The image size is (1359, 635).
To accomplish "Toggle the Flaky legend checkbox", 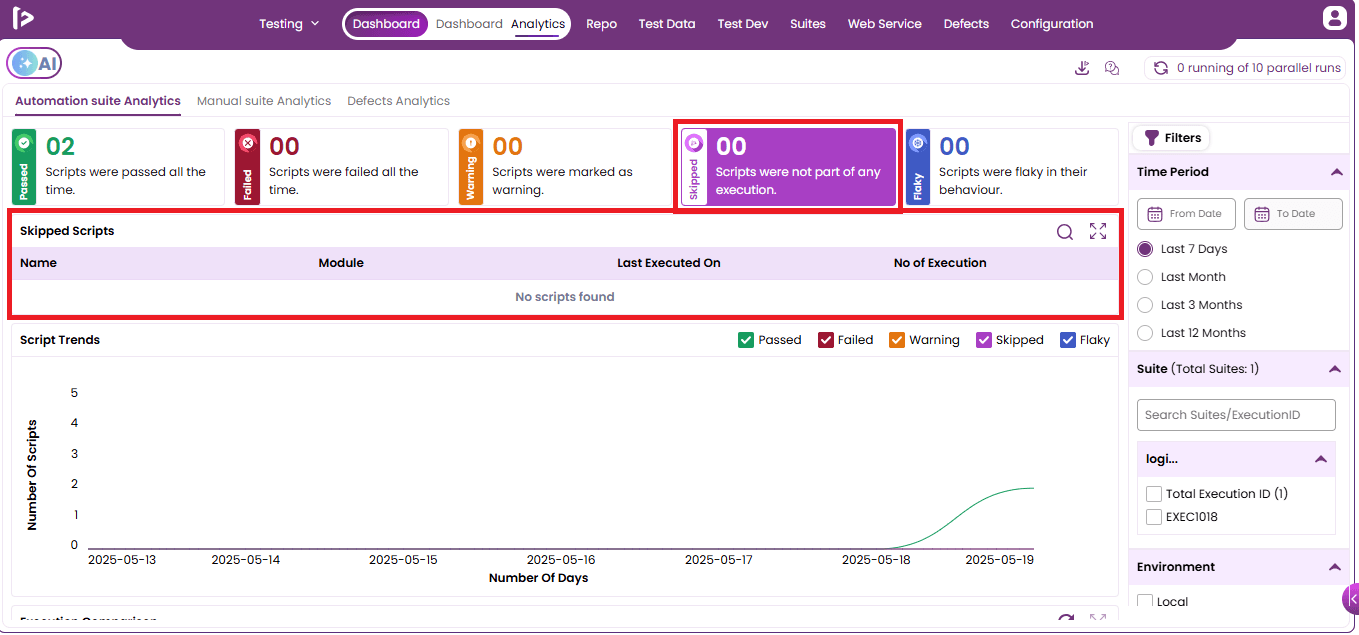I will pyautogui.click(x=1068, y=340).
